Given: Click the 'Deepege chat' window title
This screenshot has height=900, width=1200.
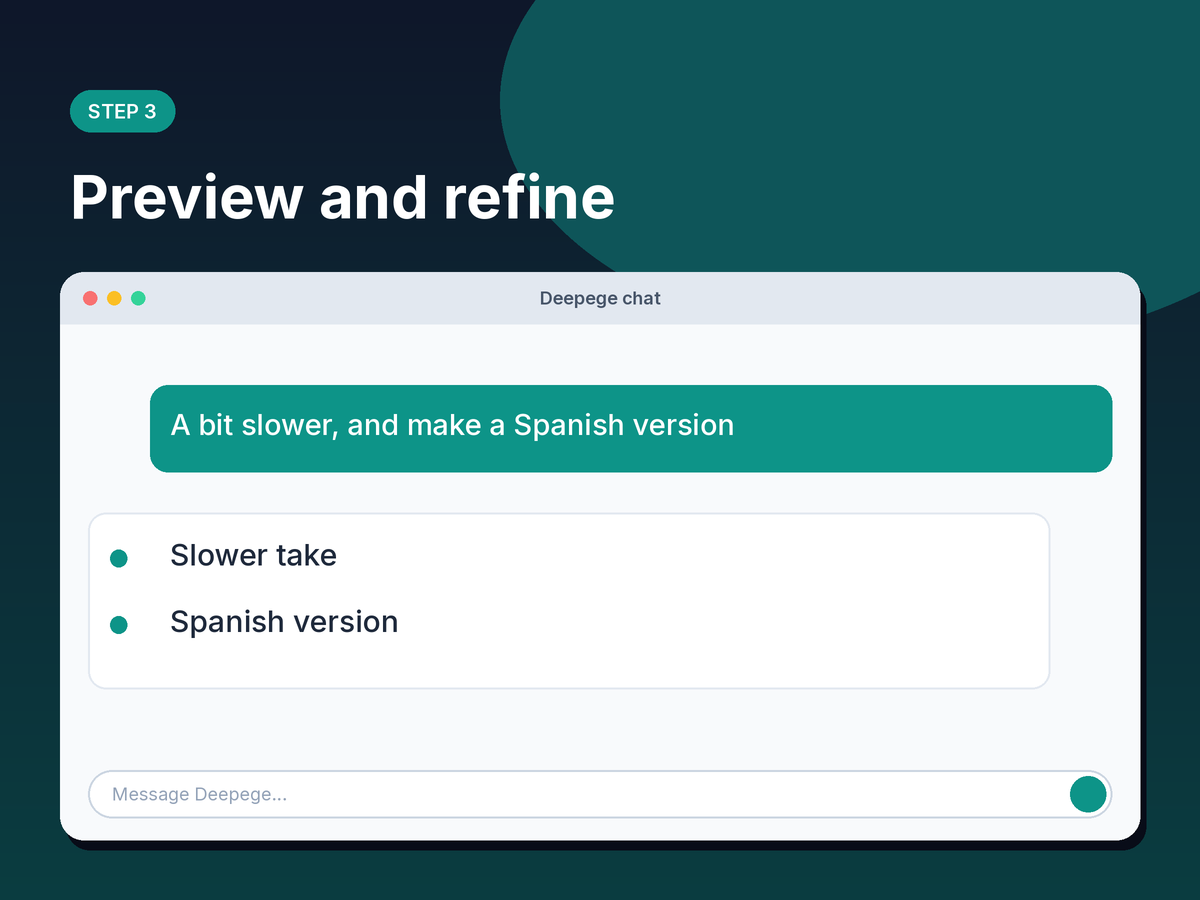Looking at the screenshot, I should point(600,298).
